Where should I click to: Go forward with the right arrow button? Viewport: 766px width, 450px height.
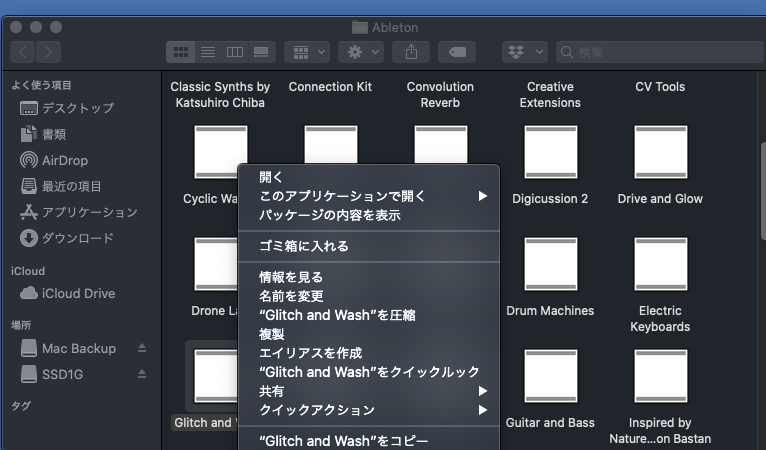pyautogui.click(x=48, y=52)
